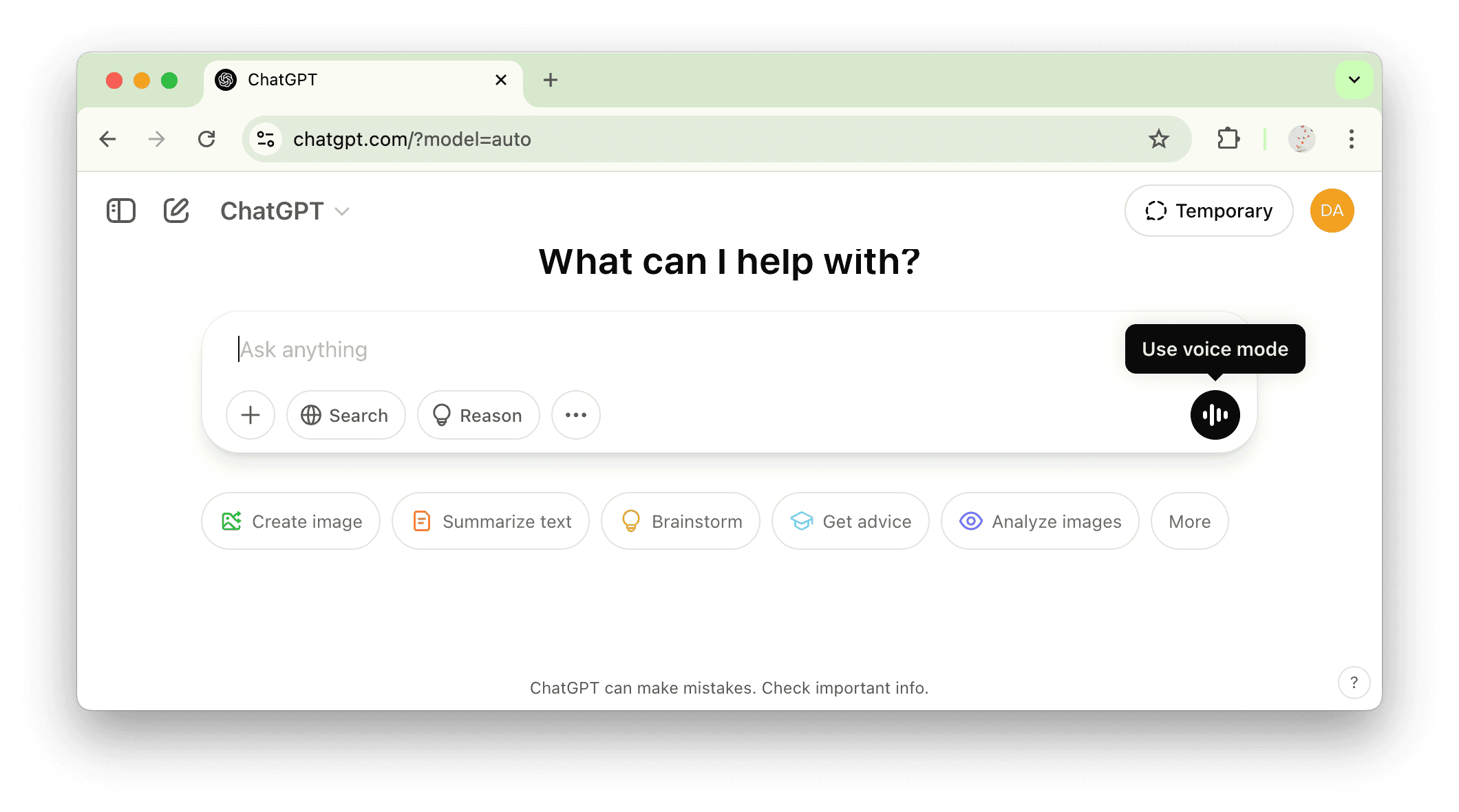Click the 'What can I help with?' heading
Viewport: 1459px width, 812px height.
729,261
